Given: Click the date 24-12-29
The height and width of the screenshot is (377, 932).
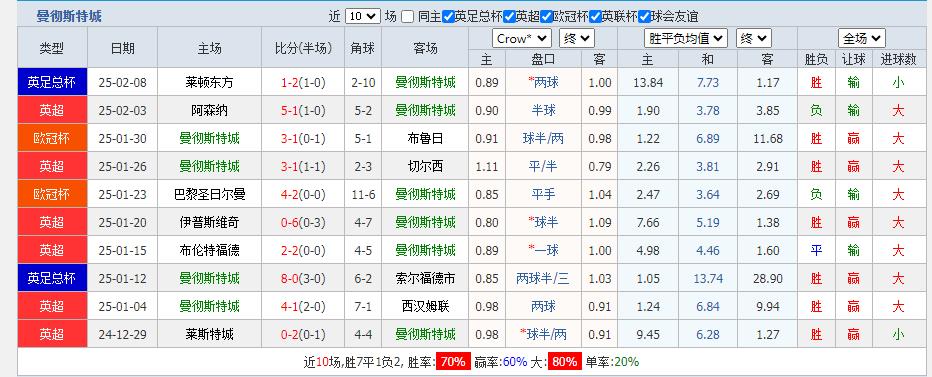Looking at the screenshot, I should pos(122,334).
